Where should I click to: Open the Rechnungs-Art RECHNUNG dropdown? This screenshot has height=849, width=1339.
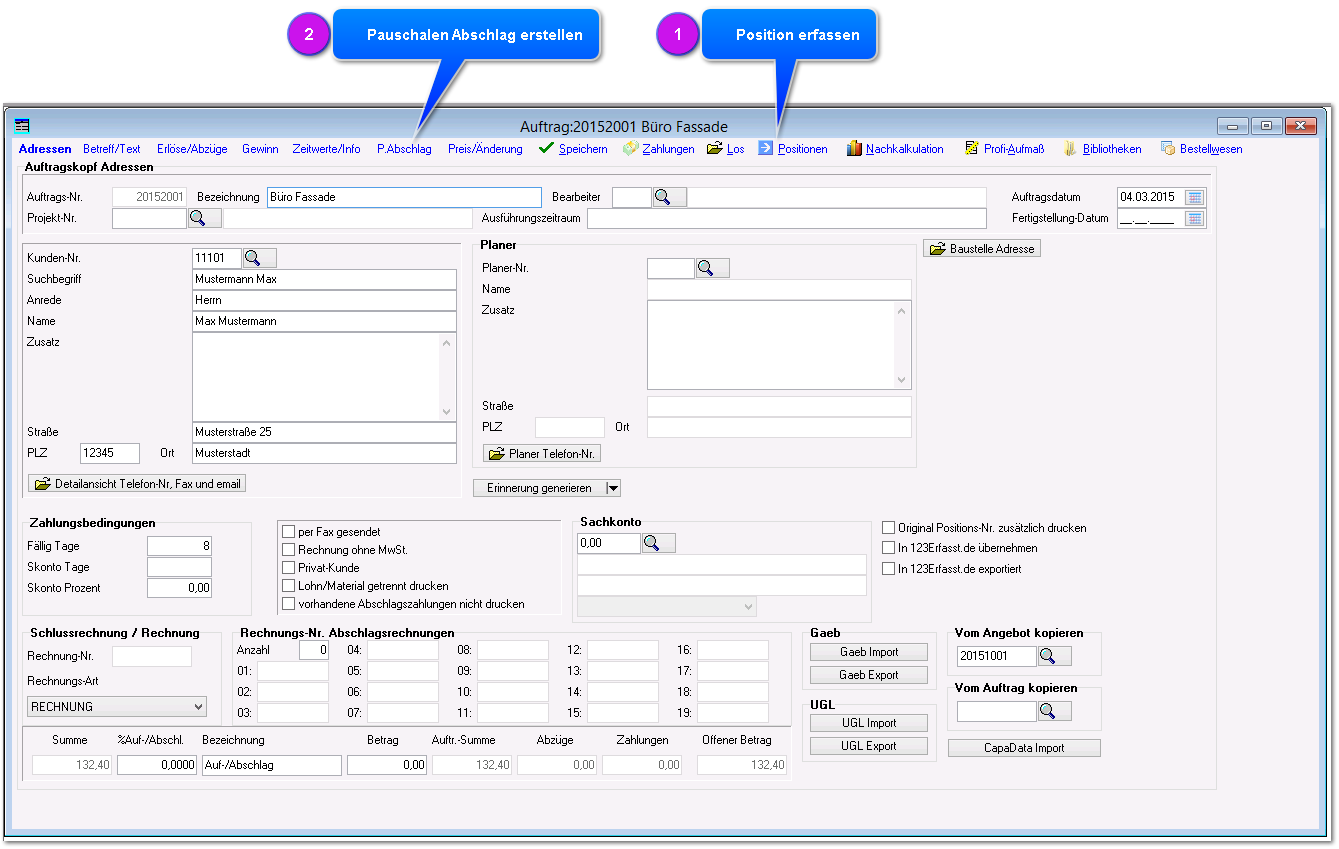coord(117,706)
